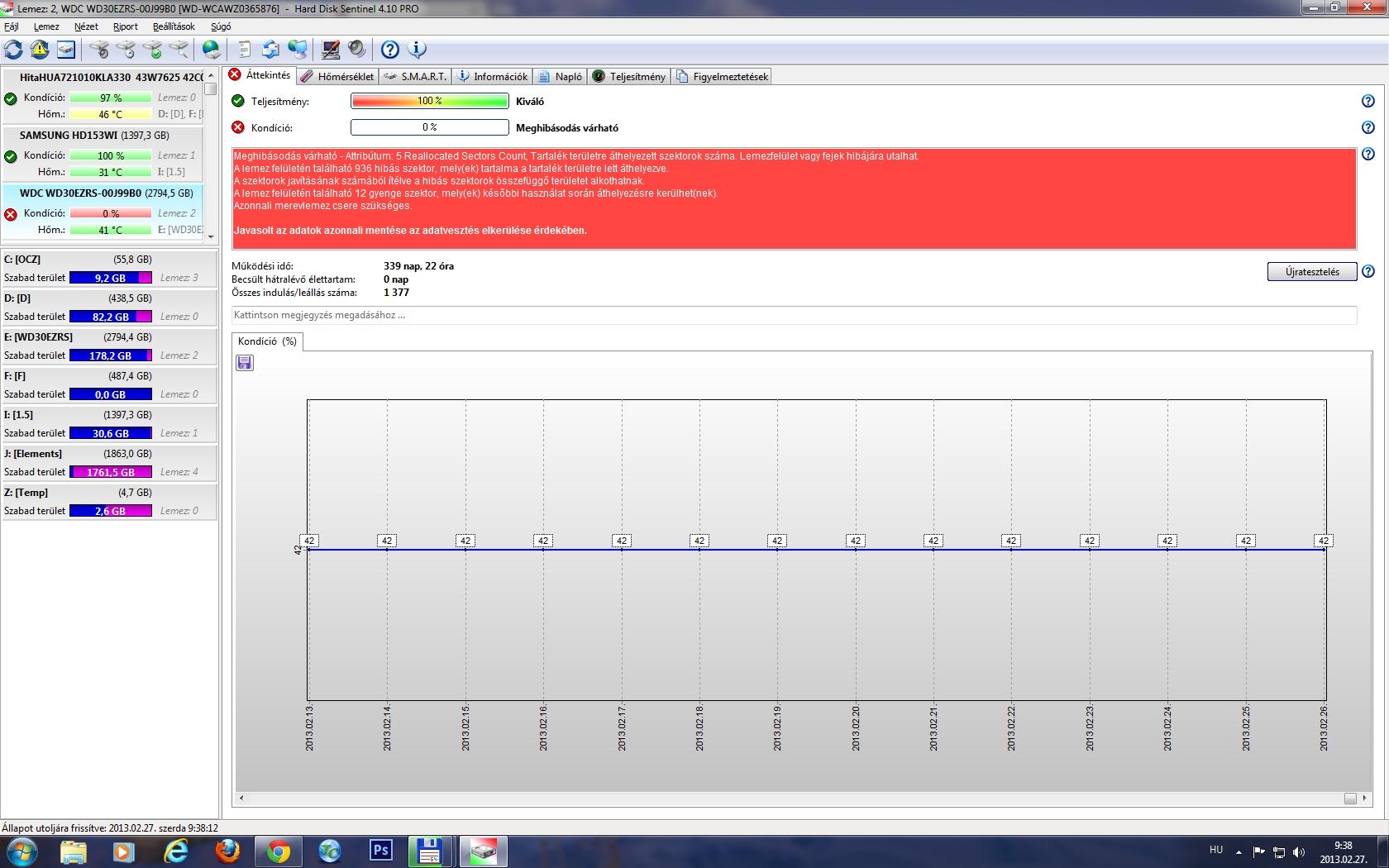Click the globe with monitor network icon
The height and width of the screenshot is (868, 1389).
tap(297, 50)
